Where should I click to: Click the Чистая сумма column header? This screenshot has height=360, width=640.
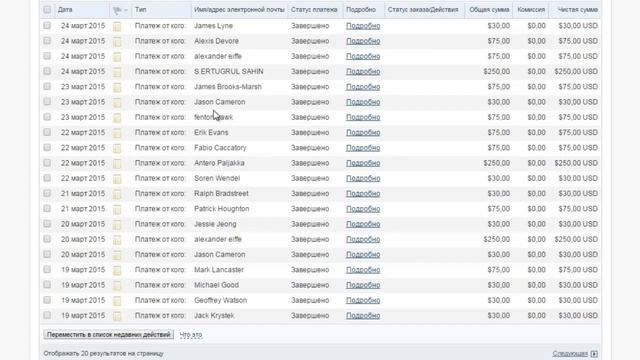[578, 9]
